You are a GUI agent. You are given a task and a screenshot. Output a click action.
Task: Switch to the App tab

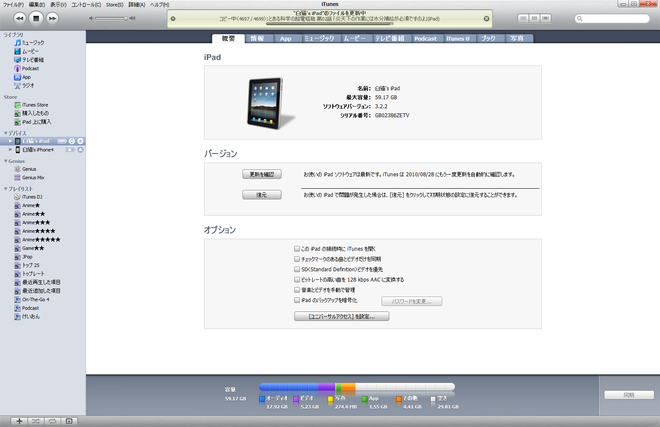pos(285,38)
